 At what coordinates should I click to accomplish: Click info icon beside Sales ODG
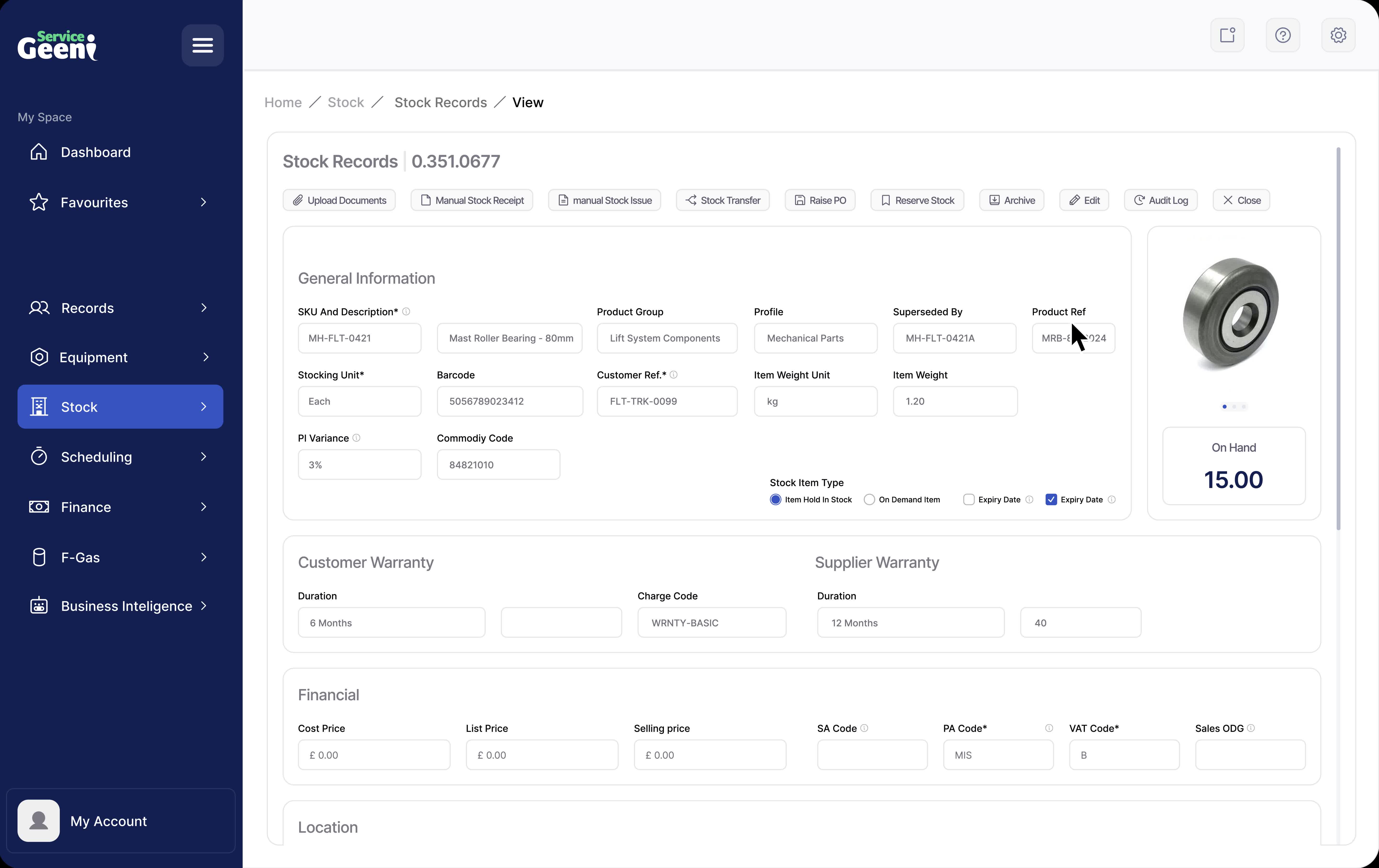tap(1251, 728)
